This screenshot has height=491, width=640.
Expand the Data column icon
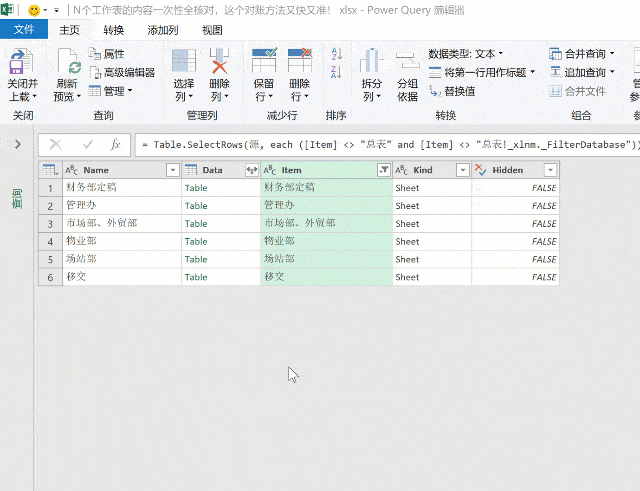coord(252,170)
